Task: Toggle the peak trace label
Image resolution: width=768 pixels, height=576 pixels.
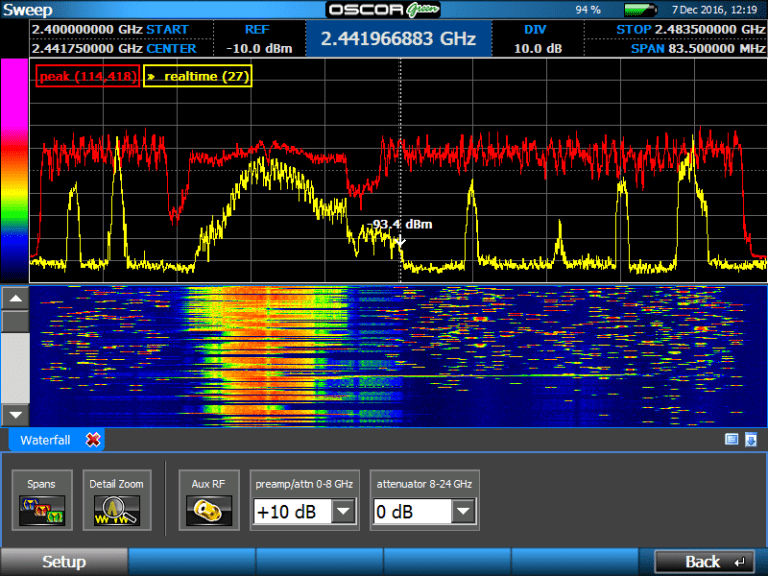Action: pyautogui.click(x=88, y=76)
